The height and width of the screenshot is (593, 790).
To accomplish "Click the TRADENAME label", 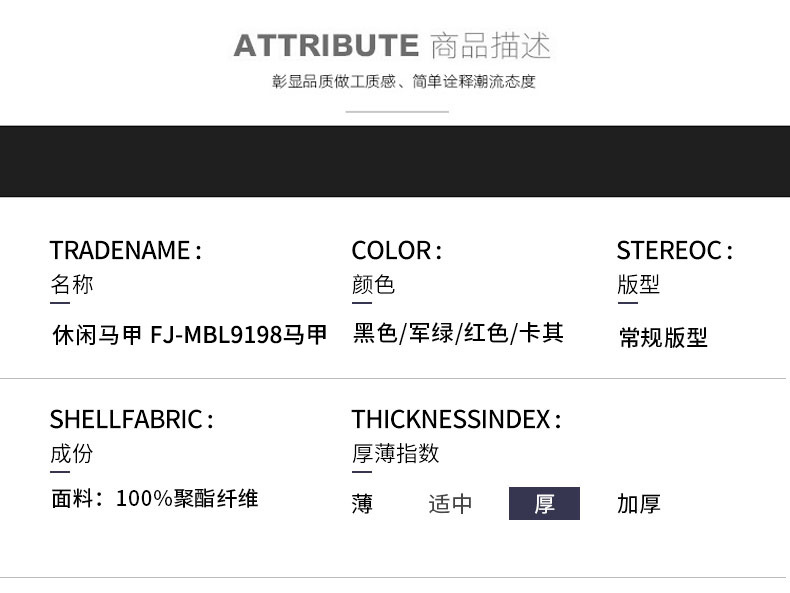I will pyautogui.click(x=125, y=250).
